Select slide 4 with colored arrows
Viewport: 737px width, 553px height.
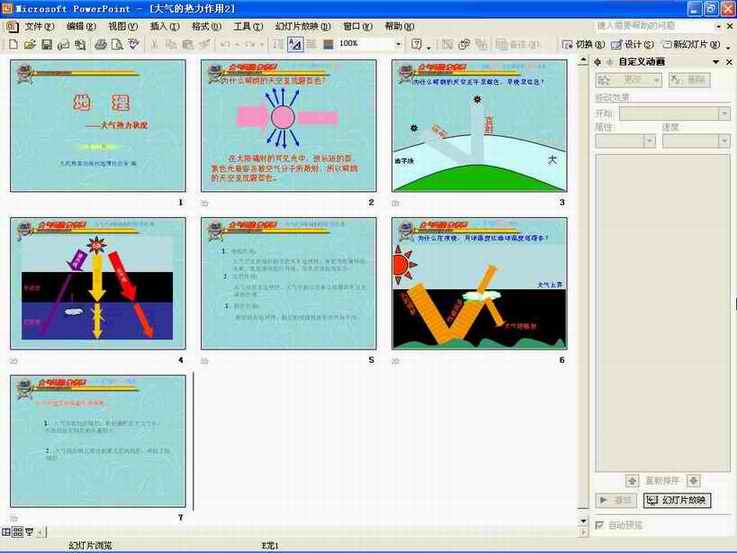coord(98,283)
